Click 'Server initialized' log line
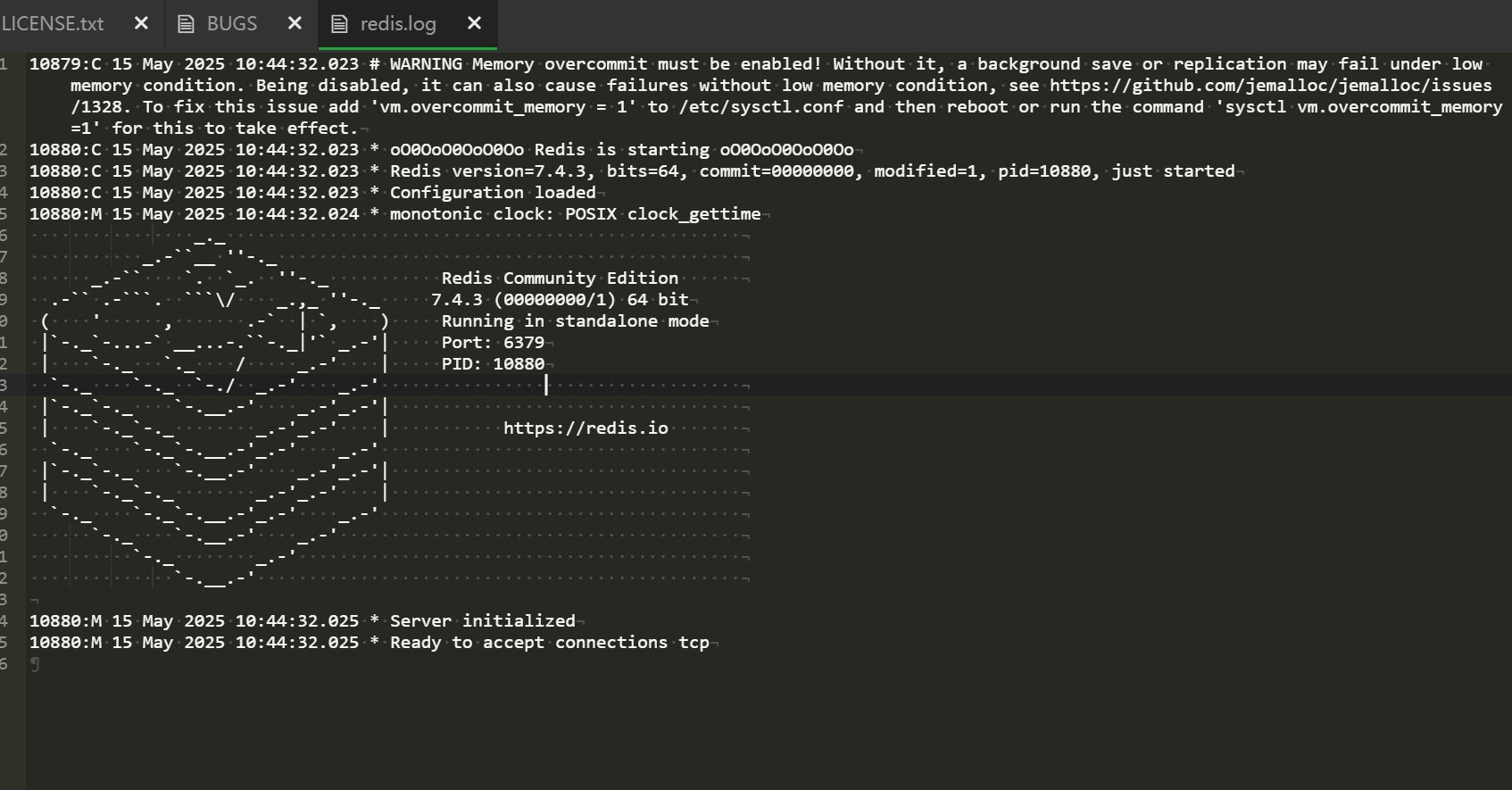The image size is (1512, 790). coord(303,621)
